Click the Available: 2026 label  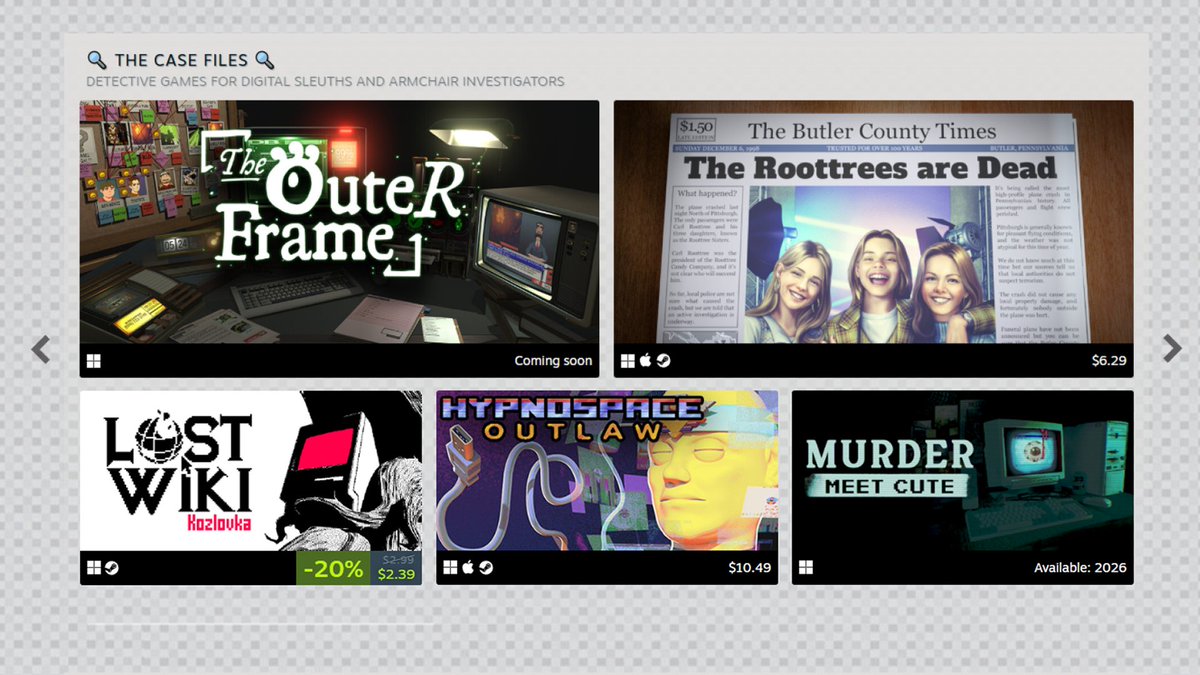click(1080, 568)
